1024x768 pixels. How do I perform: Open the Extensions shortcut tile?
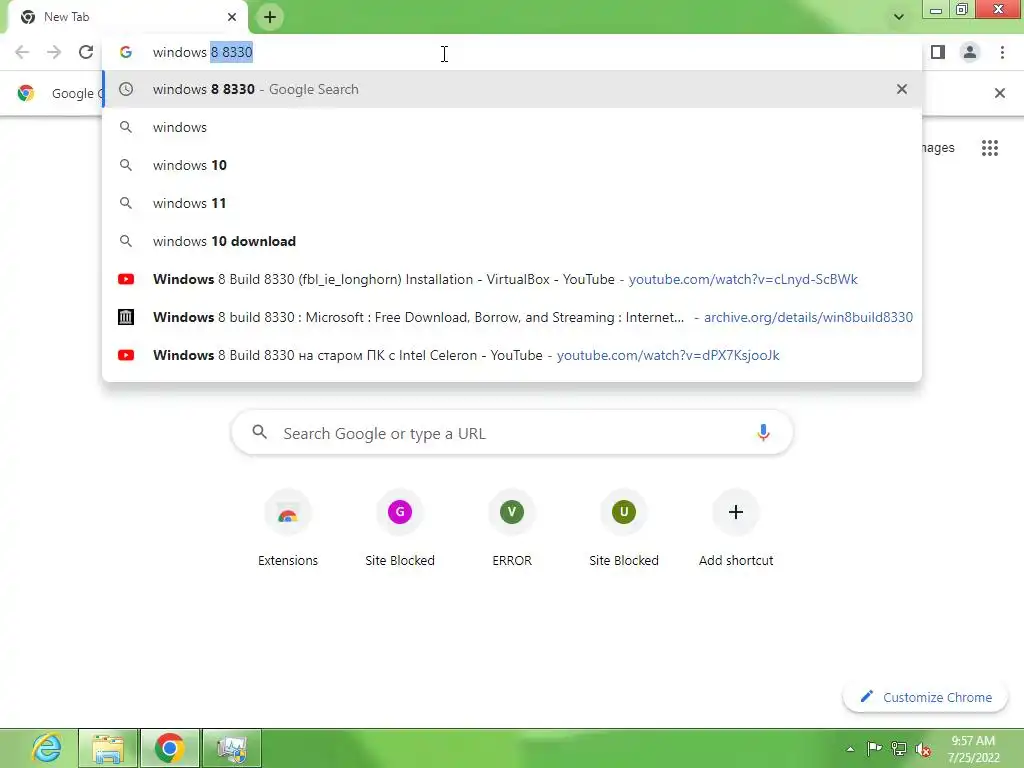(x=287, y=530)
